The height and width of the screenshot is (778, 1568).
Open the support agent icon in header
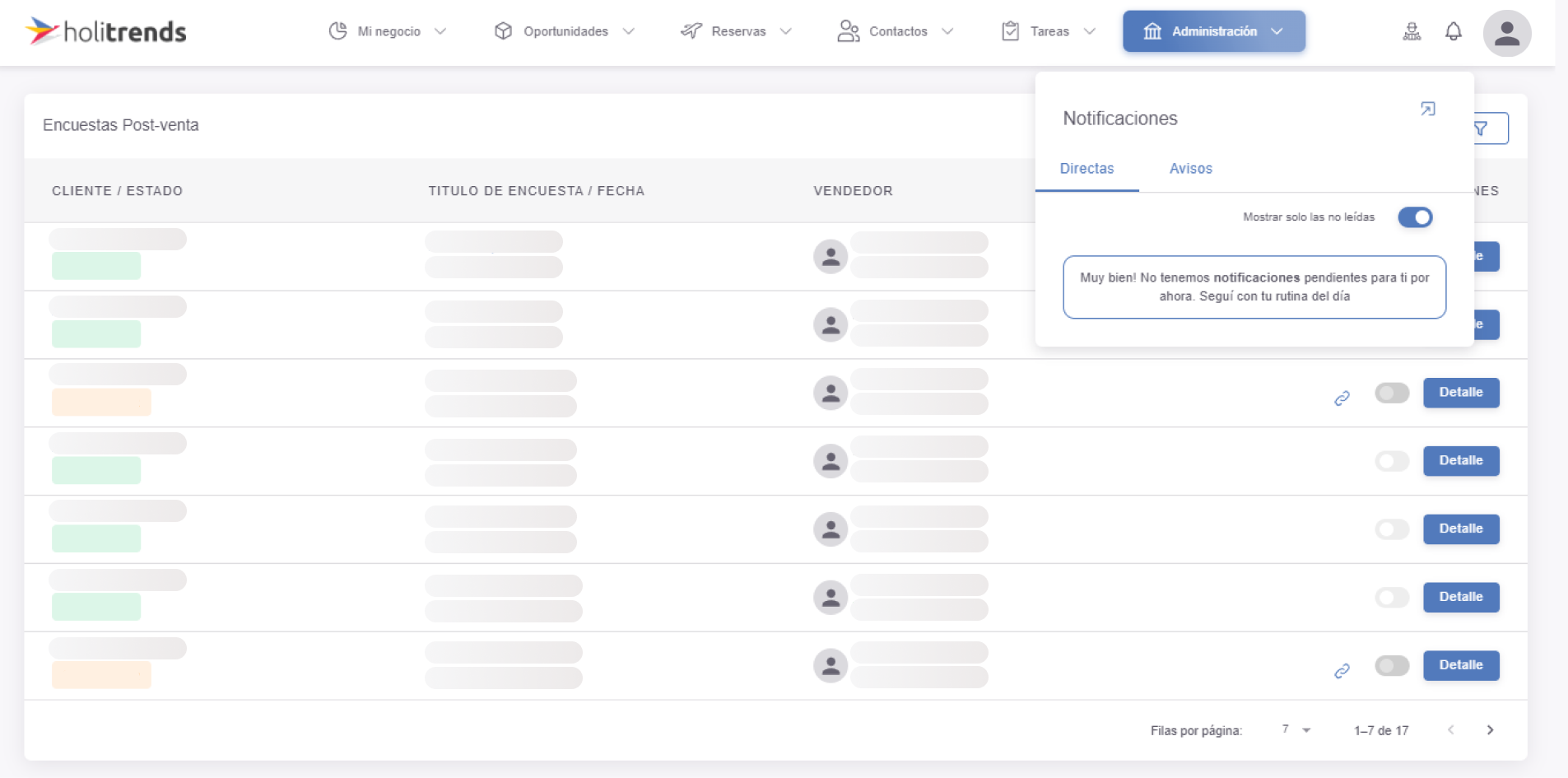[x=1412, y=32]
